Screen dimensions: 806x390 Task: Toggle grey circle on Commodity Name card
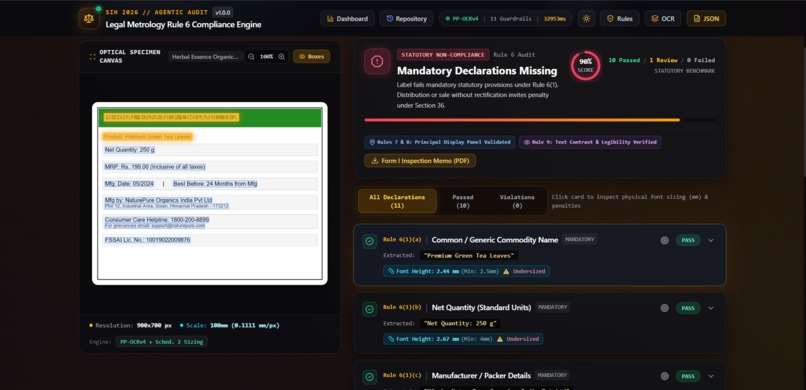click(x=665, y=240)
